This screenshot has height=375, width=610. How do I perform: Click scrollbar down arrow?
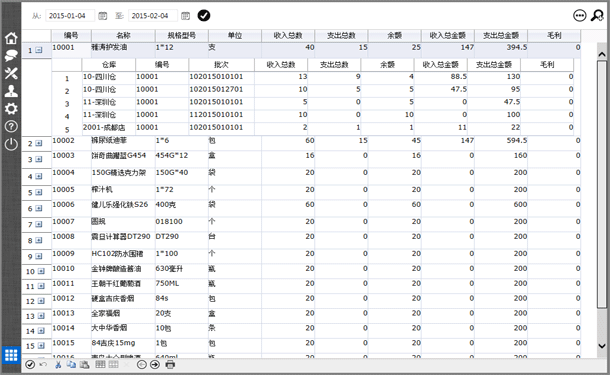point(602,345)
